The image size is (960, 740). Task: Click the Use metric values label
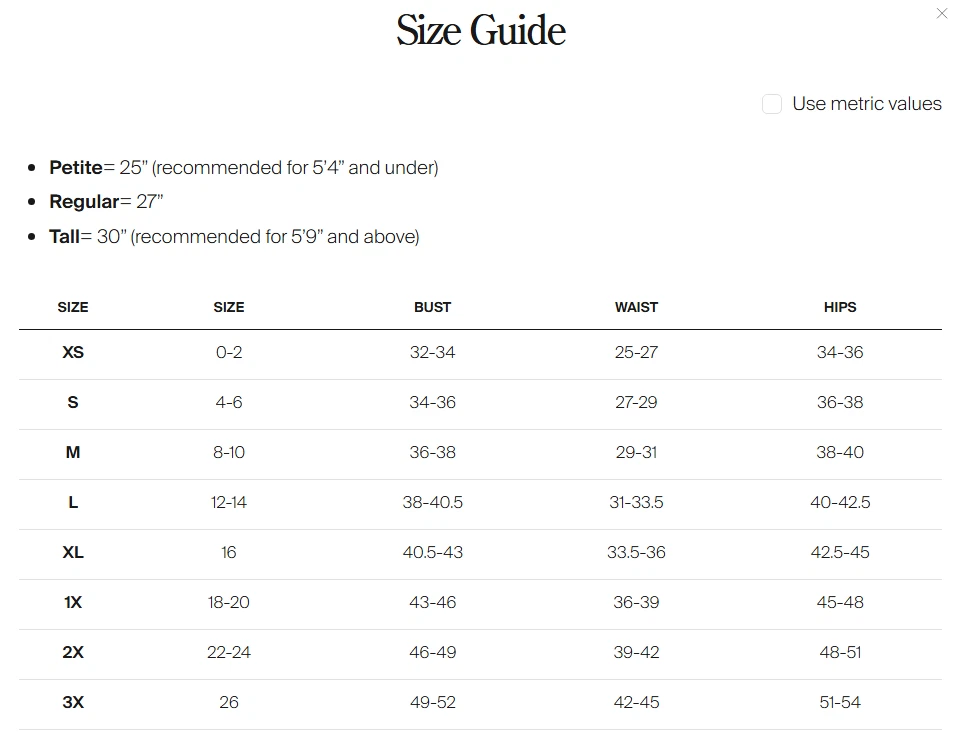coord(866,104)
